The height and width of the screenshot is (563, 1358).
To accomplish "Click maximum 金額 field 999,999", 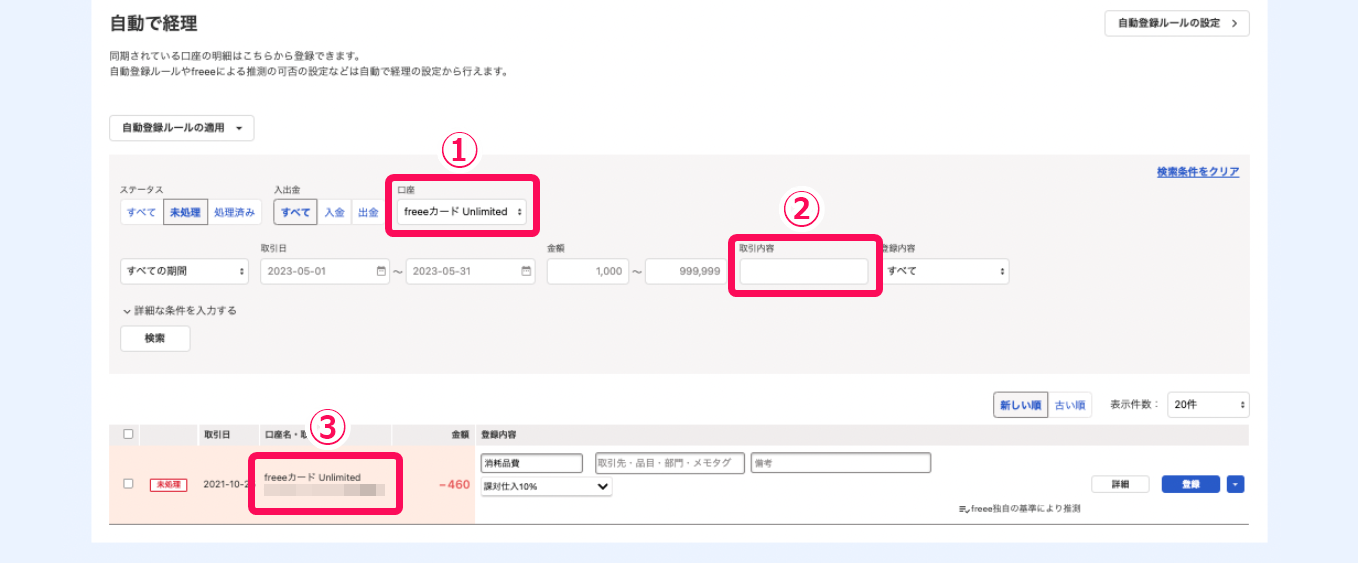I will coord(686,271).
